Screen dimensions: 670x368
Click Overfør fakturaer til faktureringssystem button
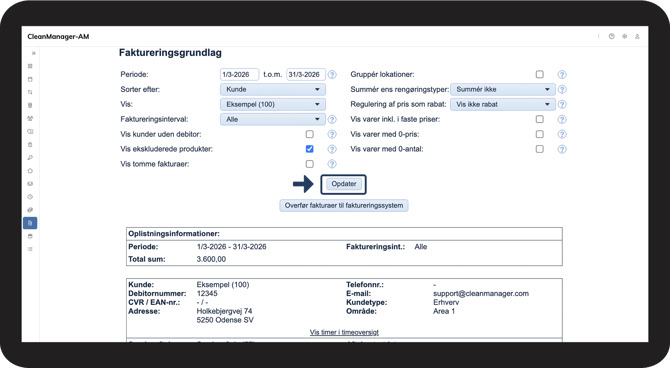344,206
